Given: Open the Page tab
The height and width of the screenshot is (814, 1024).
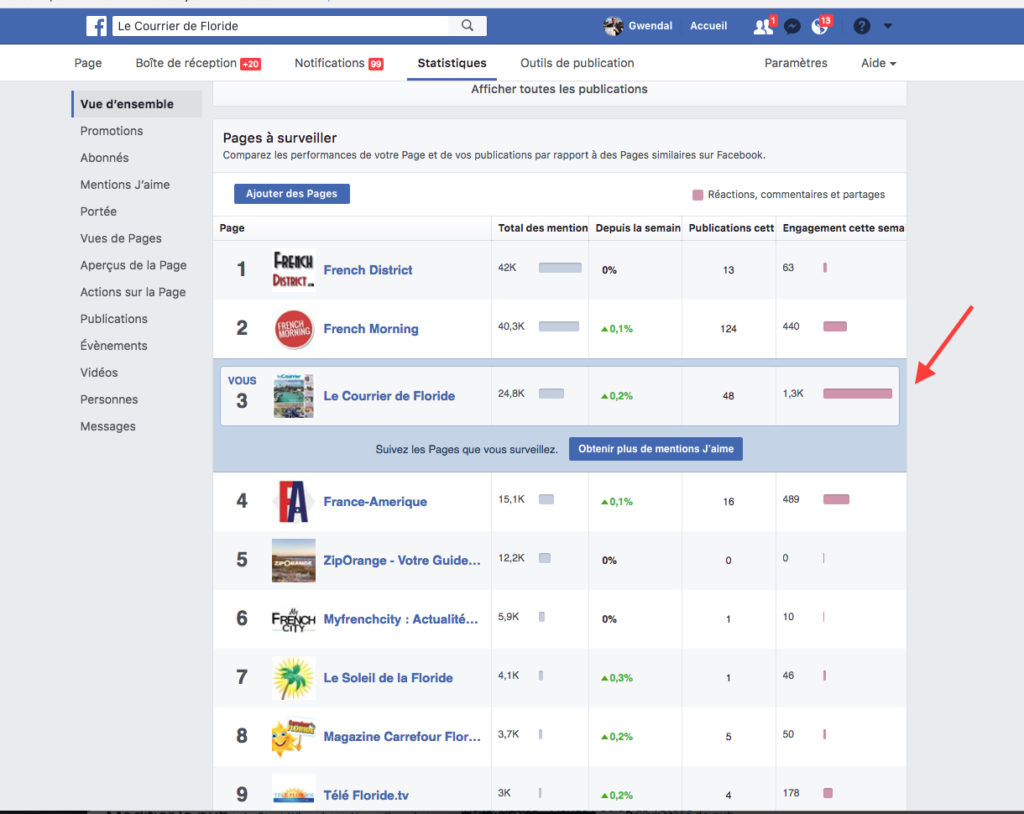Looking at the screenshot, I should point(88,63).
